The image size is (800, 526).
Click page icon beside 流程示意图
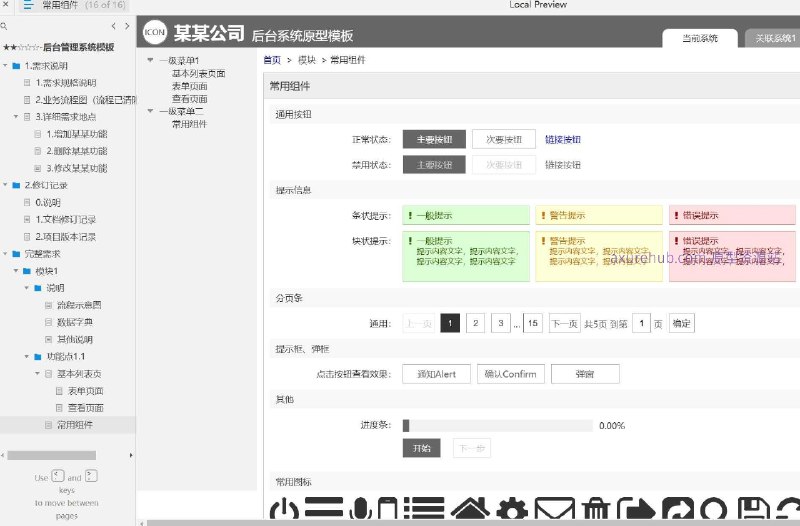pyautogui.click(x=48, y=305)
